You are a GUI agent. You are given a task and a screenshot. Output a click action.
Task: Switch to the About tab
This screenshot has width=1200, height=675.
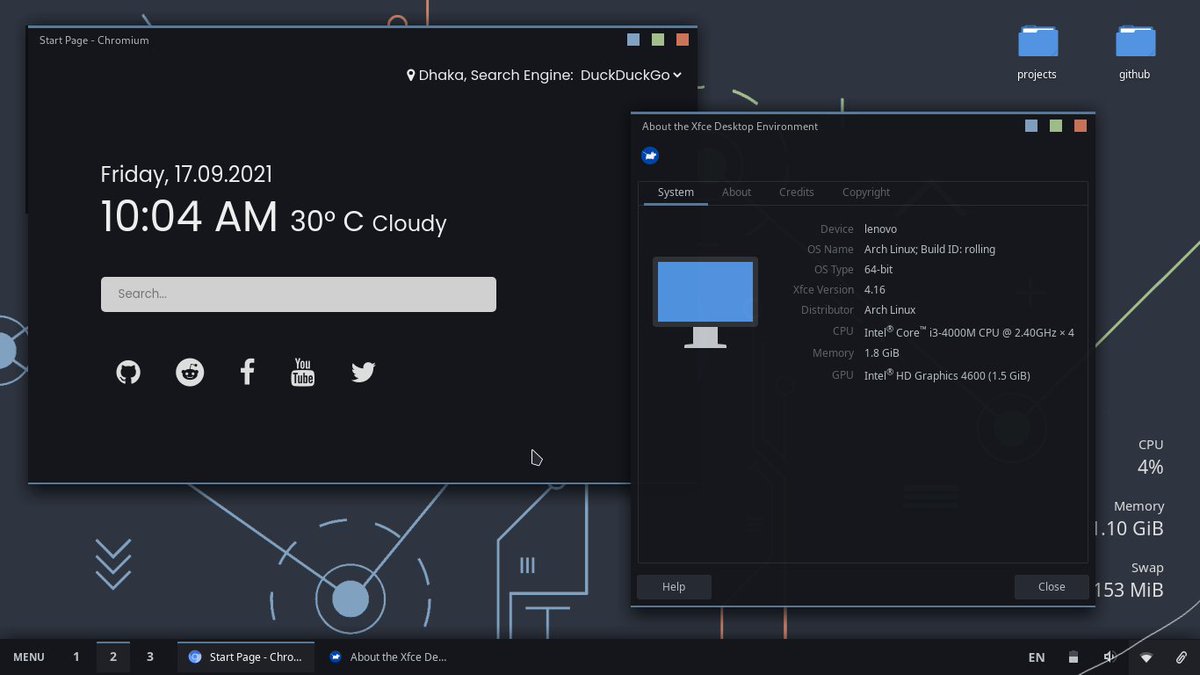point(737,192)
